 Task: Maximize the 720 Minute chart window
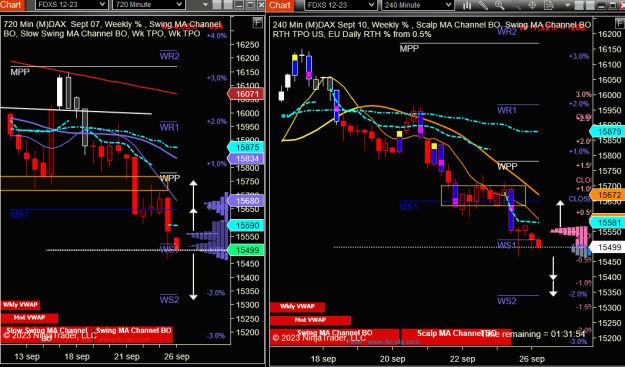[250, 5]
